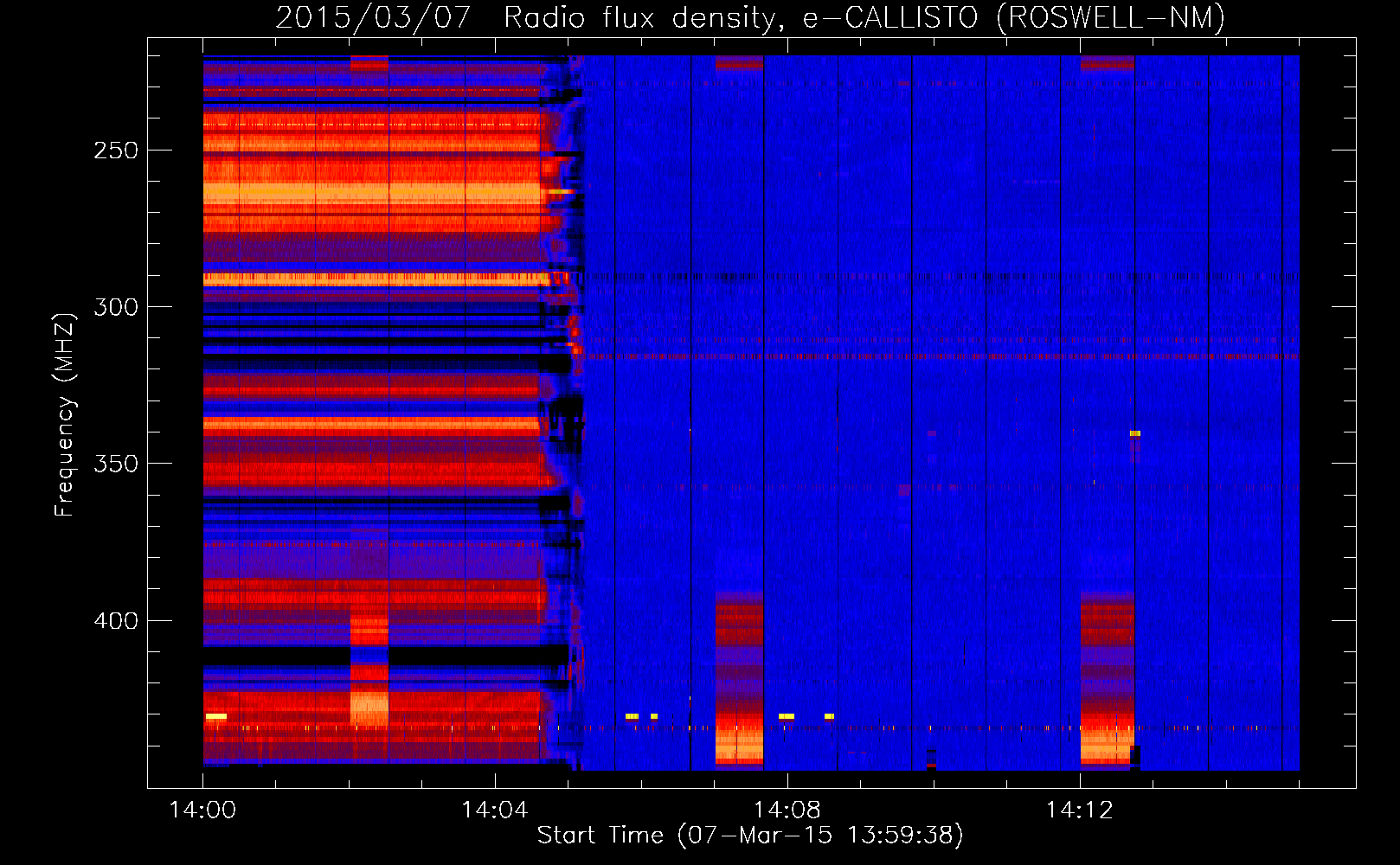Select the "Frequency (MHZ)" axis label
This screenshot has height=865, width=1400.
tap(65, 415)
